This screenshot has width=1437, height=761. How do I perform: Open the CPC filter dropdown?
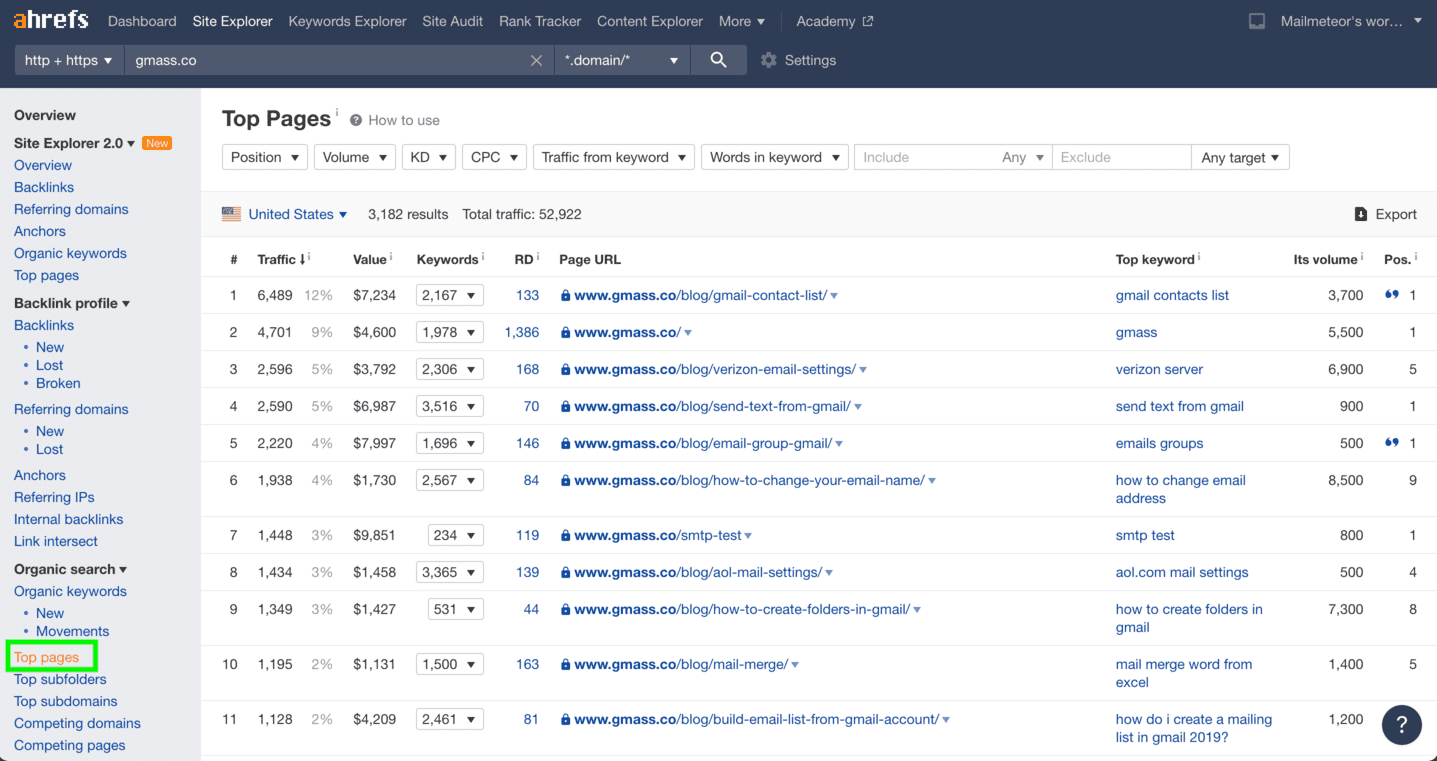pyautogui.click(x=494, y=157)
